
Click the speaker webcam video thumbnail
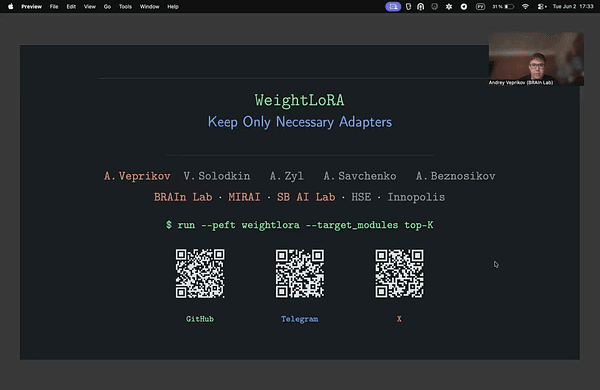(536, 59)
